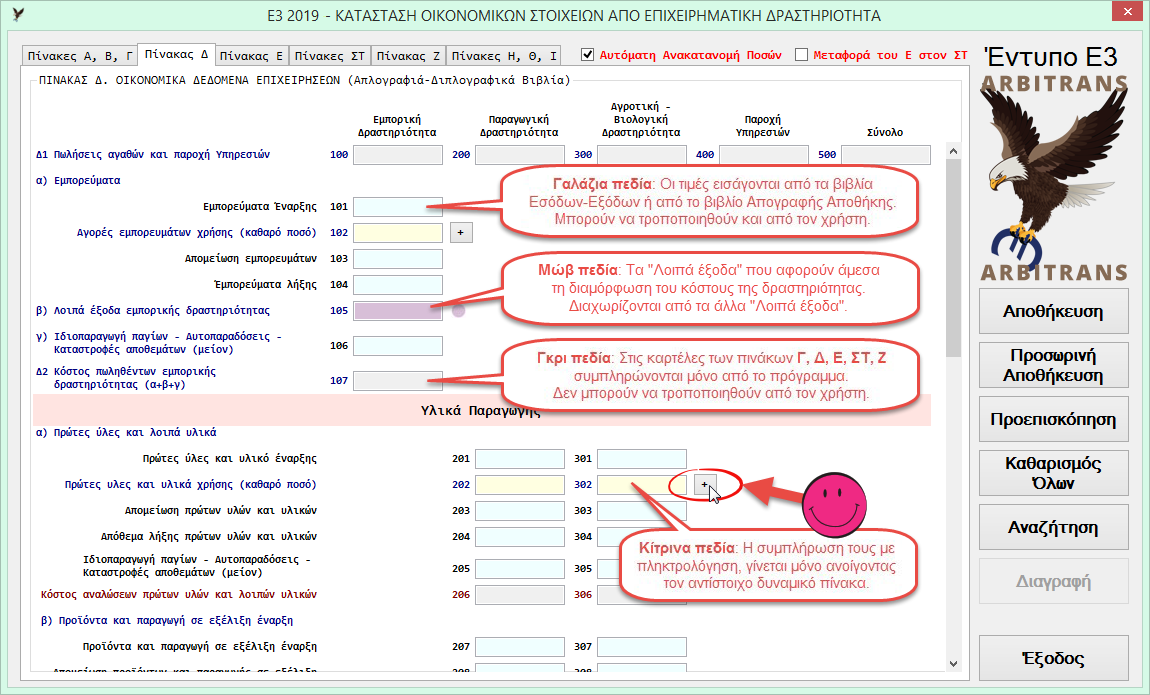This screenshot has width=1150, height=695.
Task: Click the field with code 205
Action: 520,569
